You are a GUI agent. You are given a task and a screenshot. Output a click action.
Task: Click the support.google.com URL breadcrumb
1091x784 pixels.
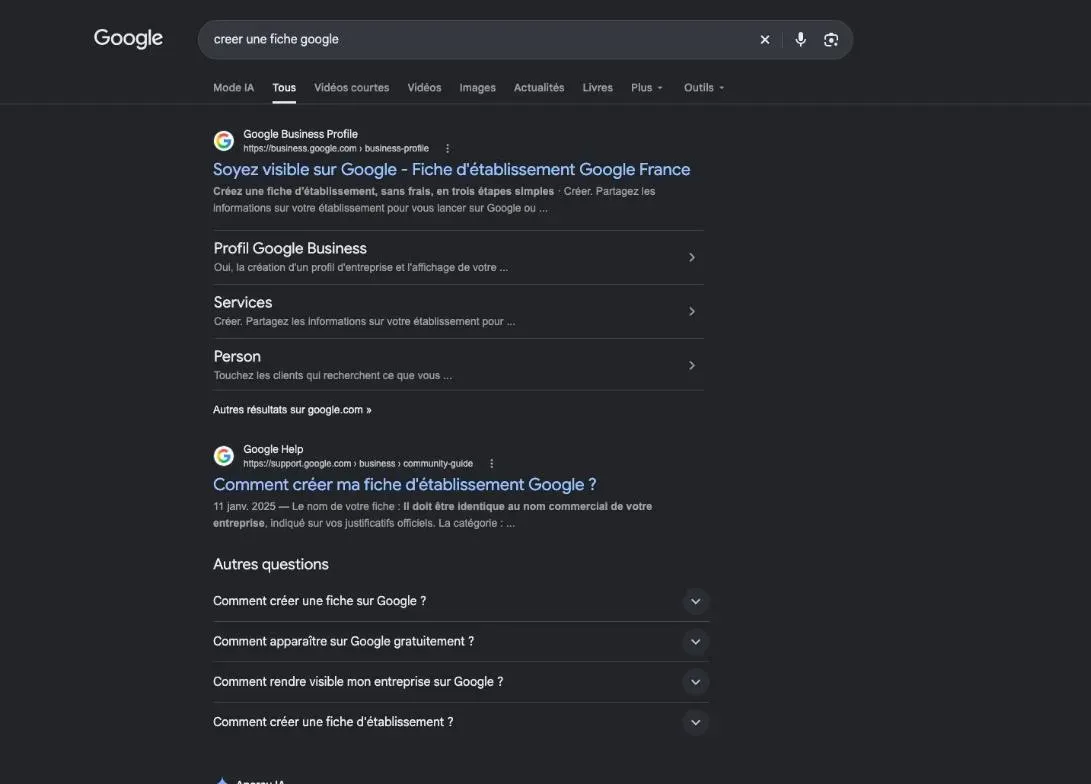[x=358, y=463]
